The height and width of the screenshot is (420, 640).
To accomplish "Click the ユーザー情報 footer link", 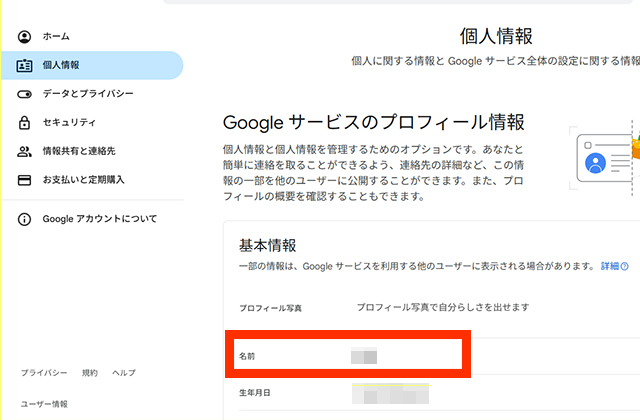I will tap(44, 404).
